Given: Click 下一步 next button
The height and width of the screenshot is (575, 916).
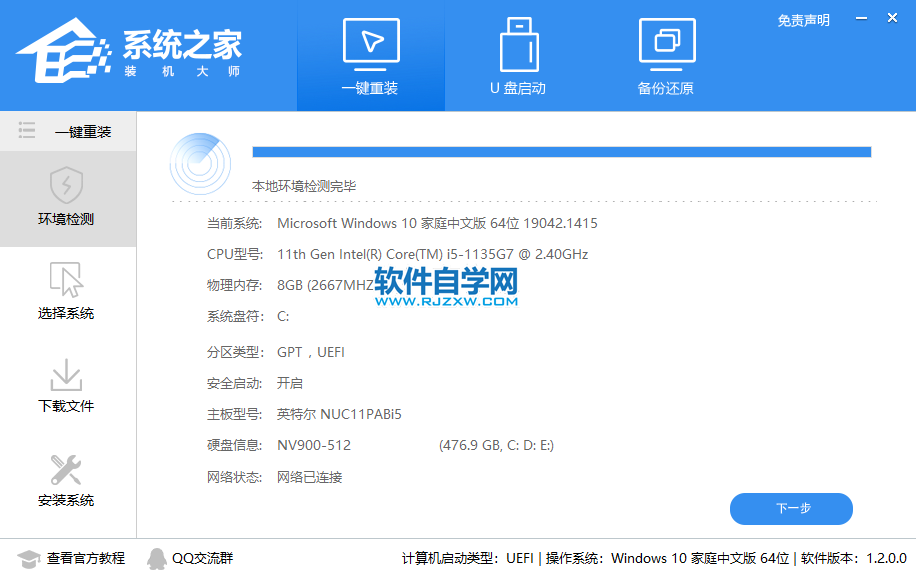Looking at the screenshot, I should [791, 508].
